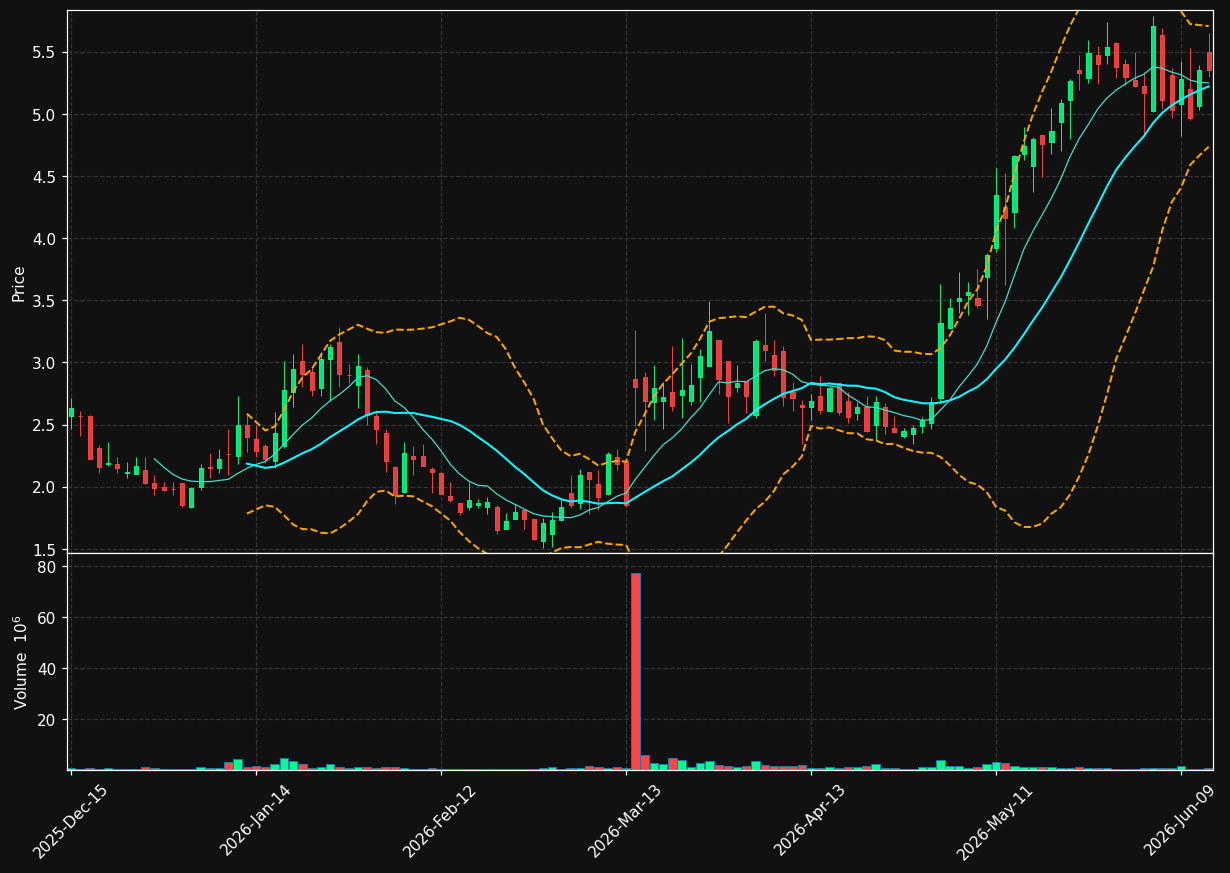Click the Volume 10⁶ axis title
1230x873 pixels.
pyautogui.click(x=19, y=662)
